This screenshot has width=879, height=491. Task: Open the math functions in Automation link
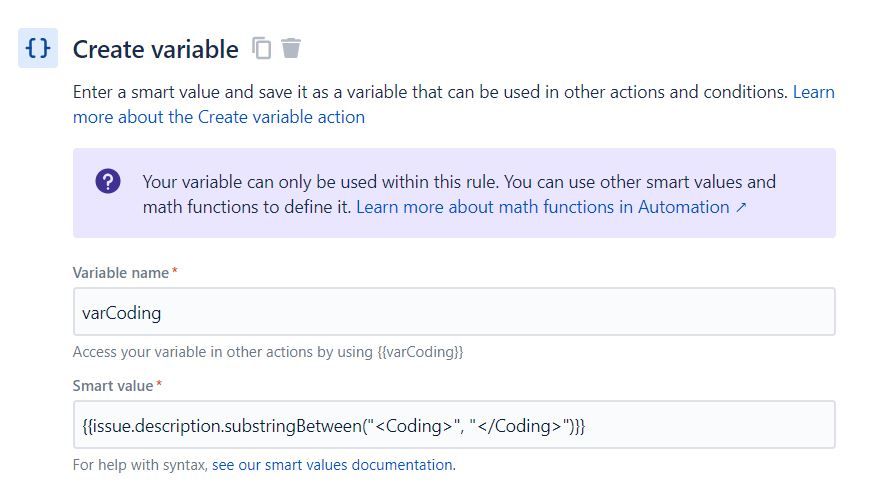point(543,207)
